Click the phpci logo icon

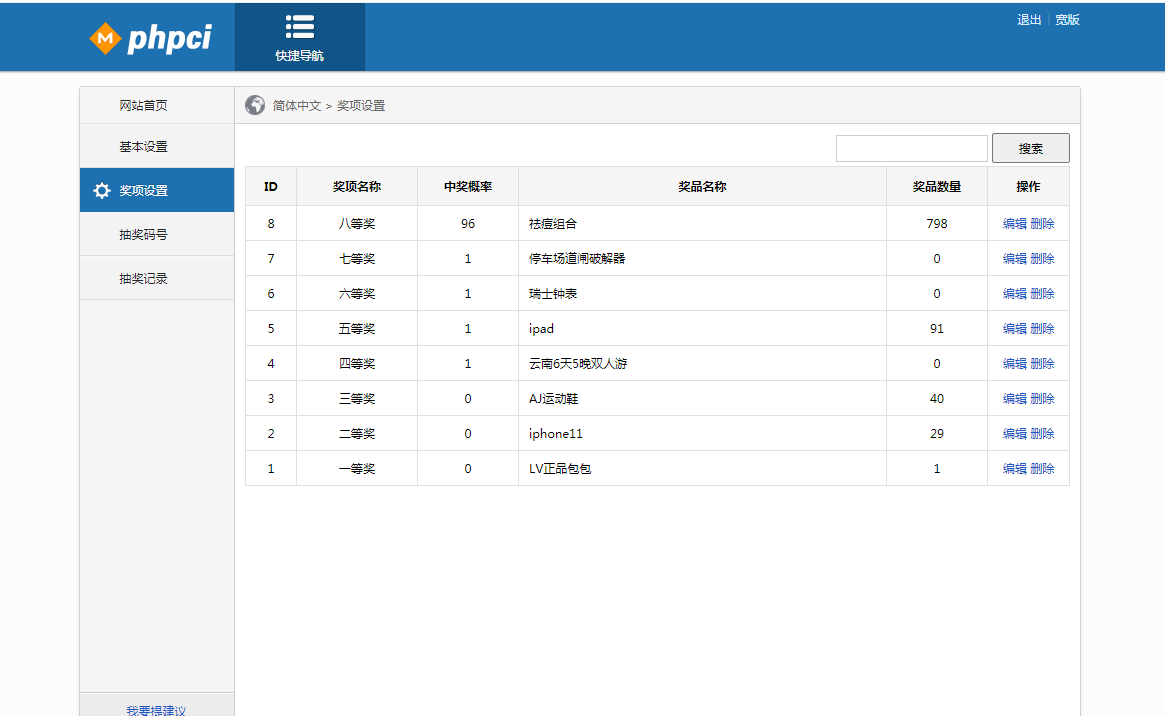[x=103, y=37]
